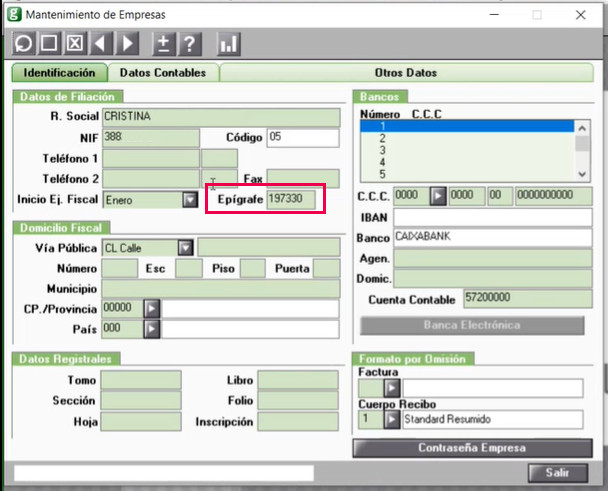Click the Municipio input field

pos(221,289)
